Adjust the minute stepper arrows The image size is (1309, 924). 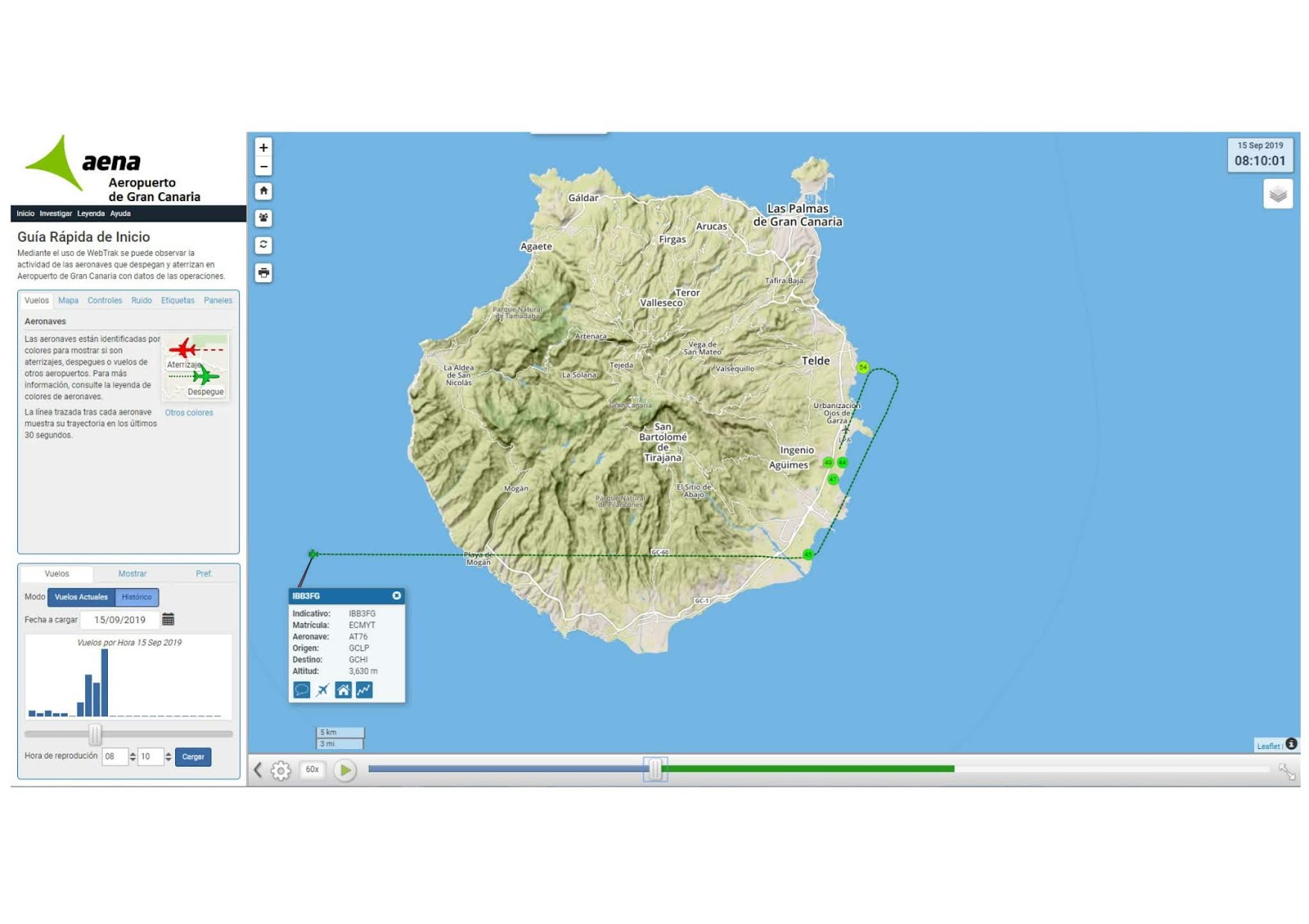(x=169, y=756)
